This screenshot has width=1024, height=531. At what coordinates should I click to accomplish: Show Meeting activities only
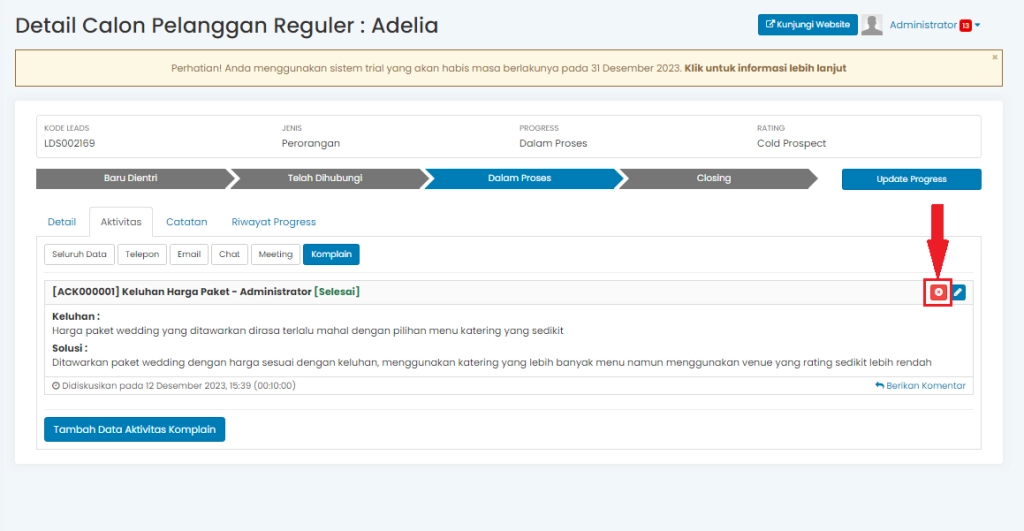click(x=275, y=254)
